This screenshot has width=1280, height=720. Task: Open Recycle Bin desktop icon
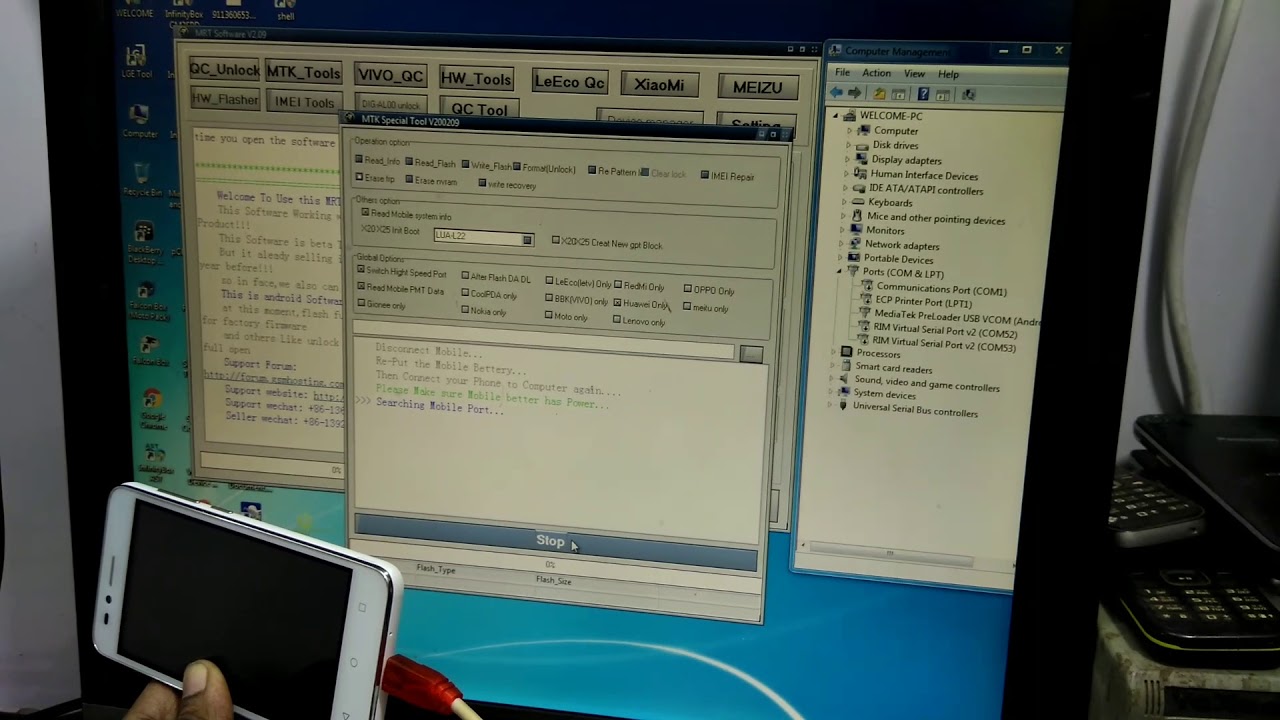pyautogui.click(x=142, y=180)
